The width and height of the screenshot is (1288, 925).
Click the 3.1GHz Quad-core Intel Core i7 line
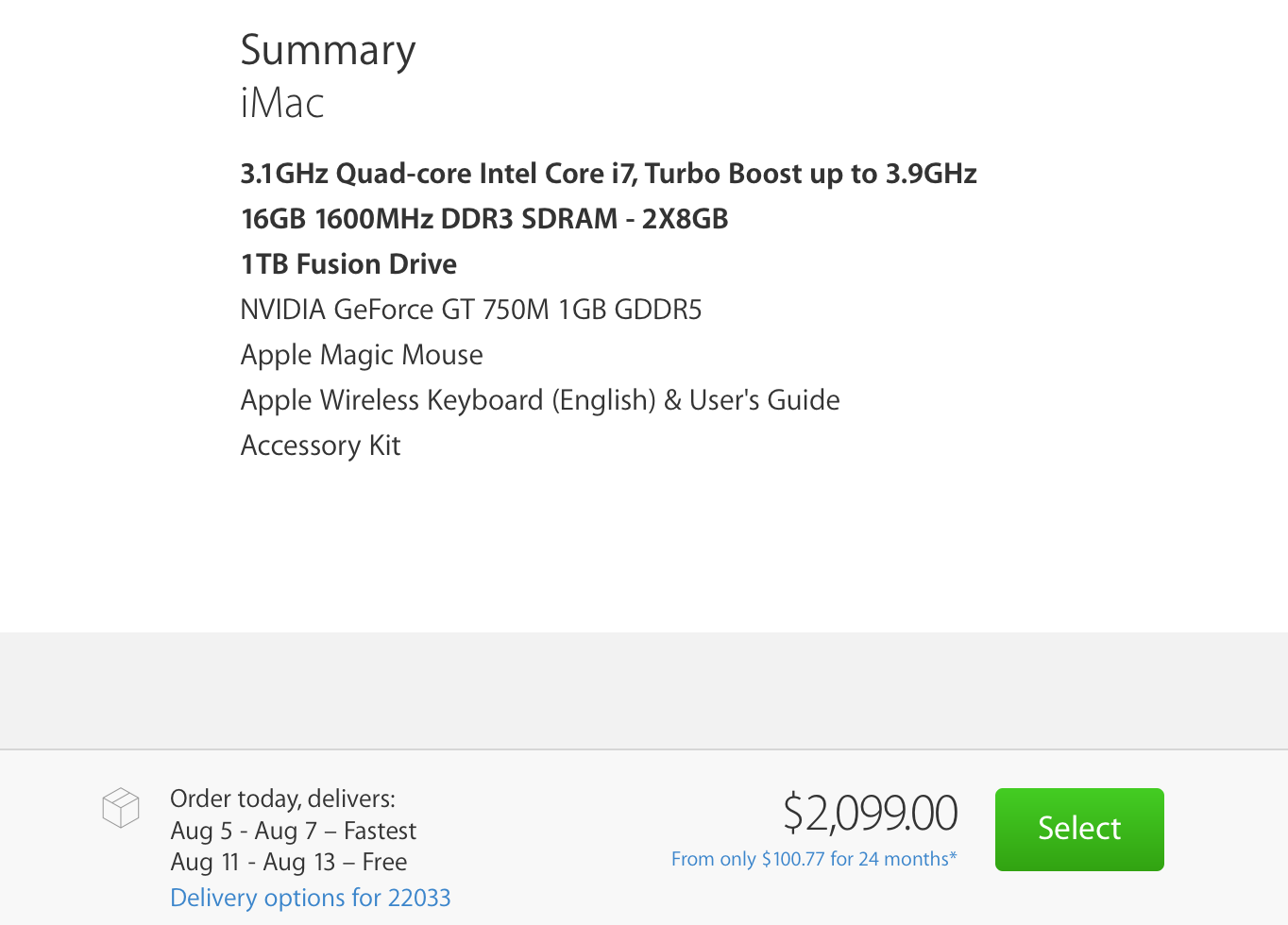pyautogui.click(x=608, y=174)
